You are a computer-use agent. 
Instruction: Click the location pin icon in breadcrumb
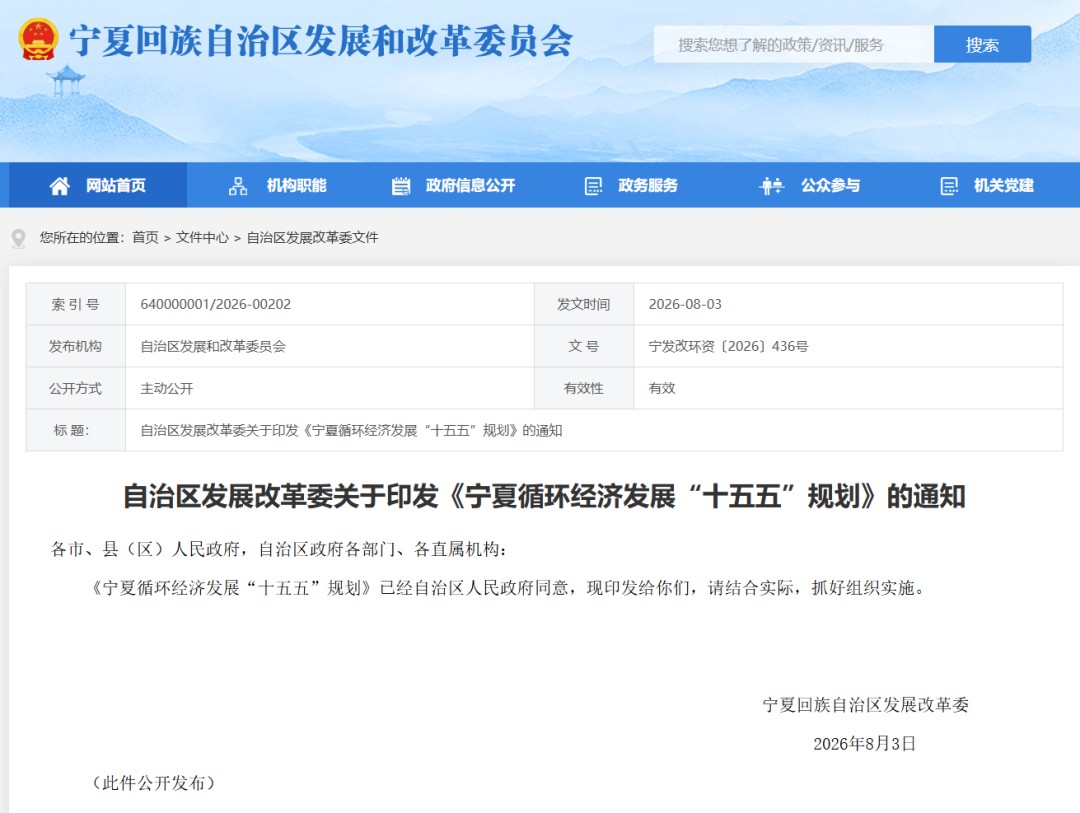[x=19, y=238]
